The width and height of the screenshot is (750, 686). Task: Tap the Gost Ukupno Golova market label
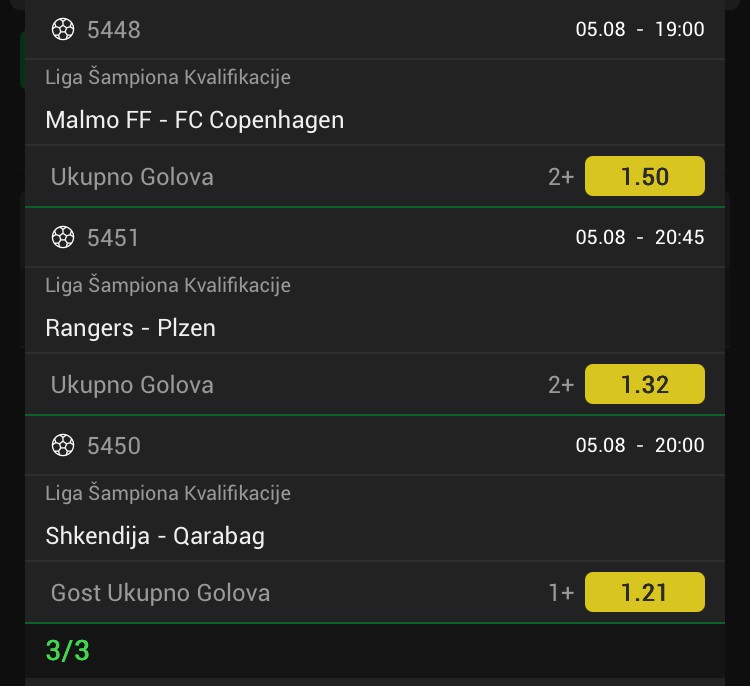click(x=161, y=593)
